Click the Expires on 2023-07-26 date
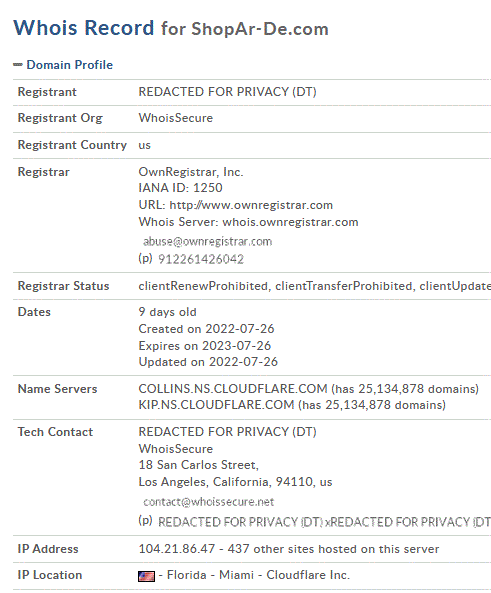This screenshot has width=491, height=593. click(205, 345)
